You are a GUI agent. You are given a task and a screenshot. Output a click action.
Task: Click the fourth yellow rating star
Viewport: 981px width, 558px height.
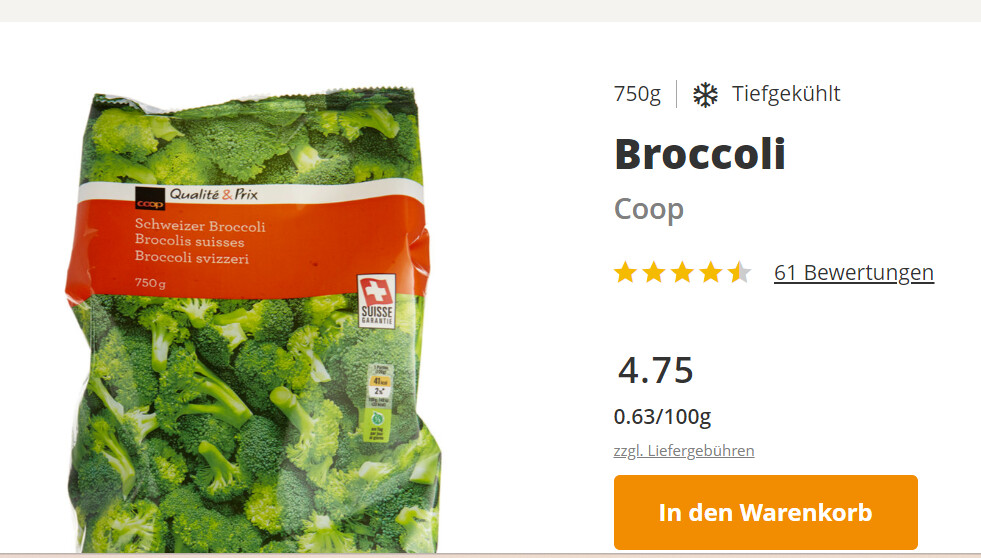(x=711, y=273)
